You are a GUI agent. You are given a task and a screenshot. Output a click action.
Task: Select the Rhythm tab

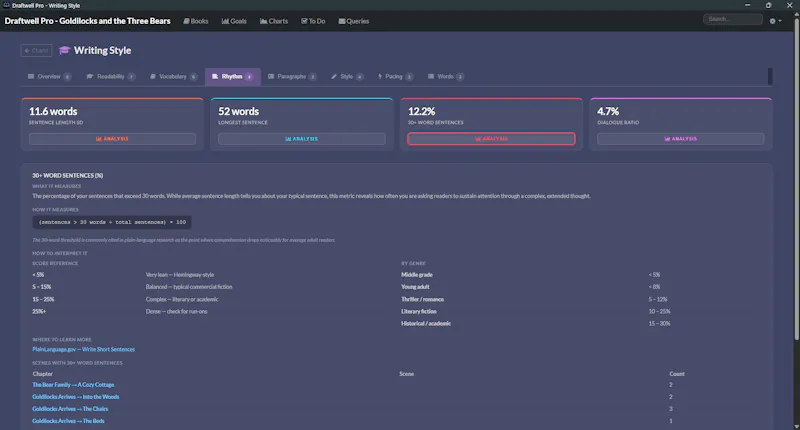[232, 77]
